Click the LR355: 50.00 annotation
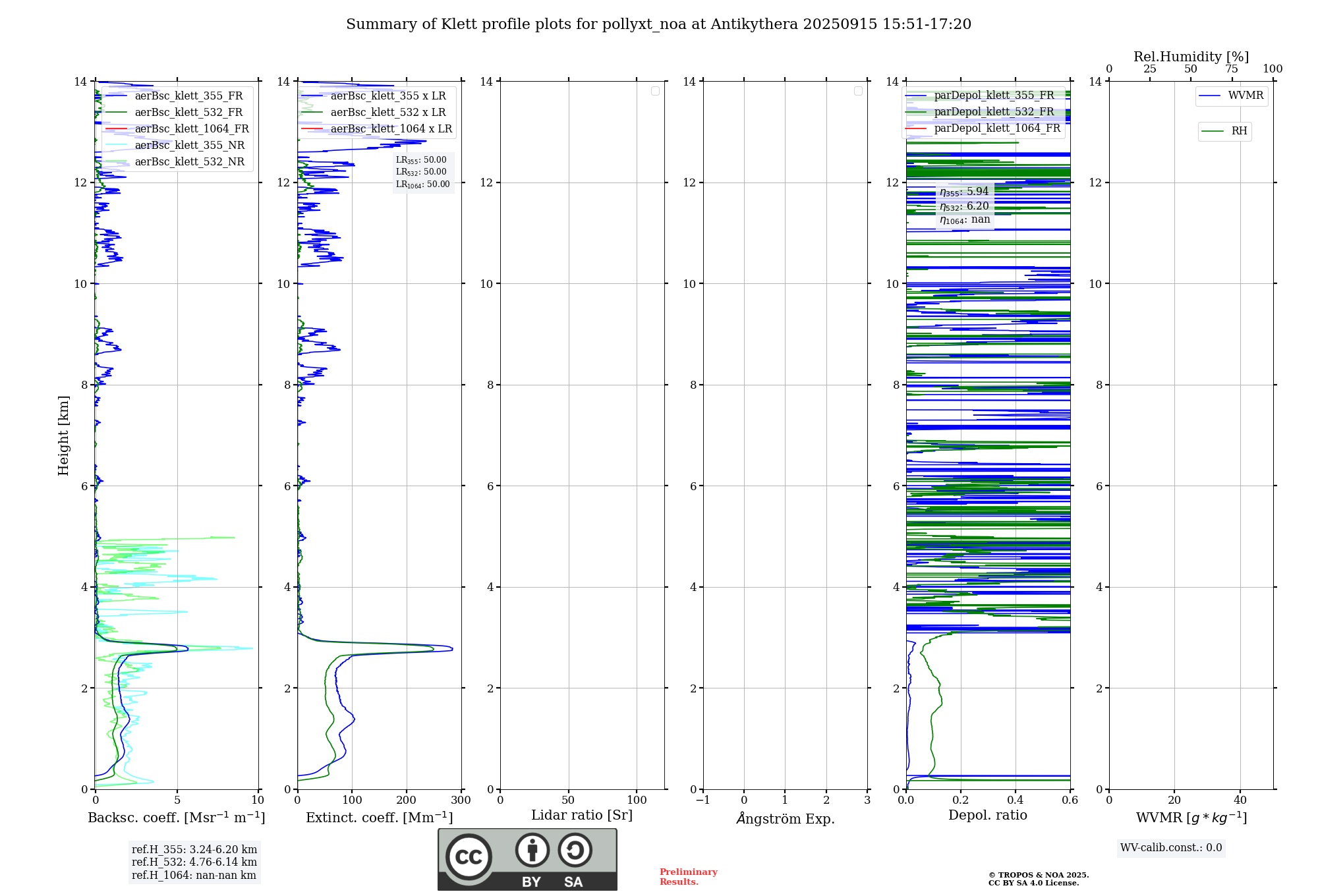 tap(421, 160)
